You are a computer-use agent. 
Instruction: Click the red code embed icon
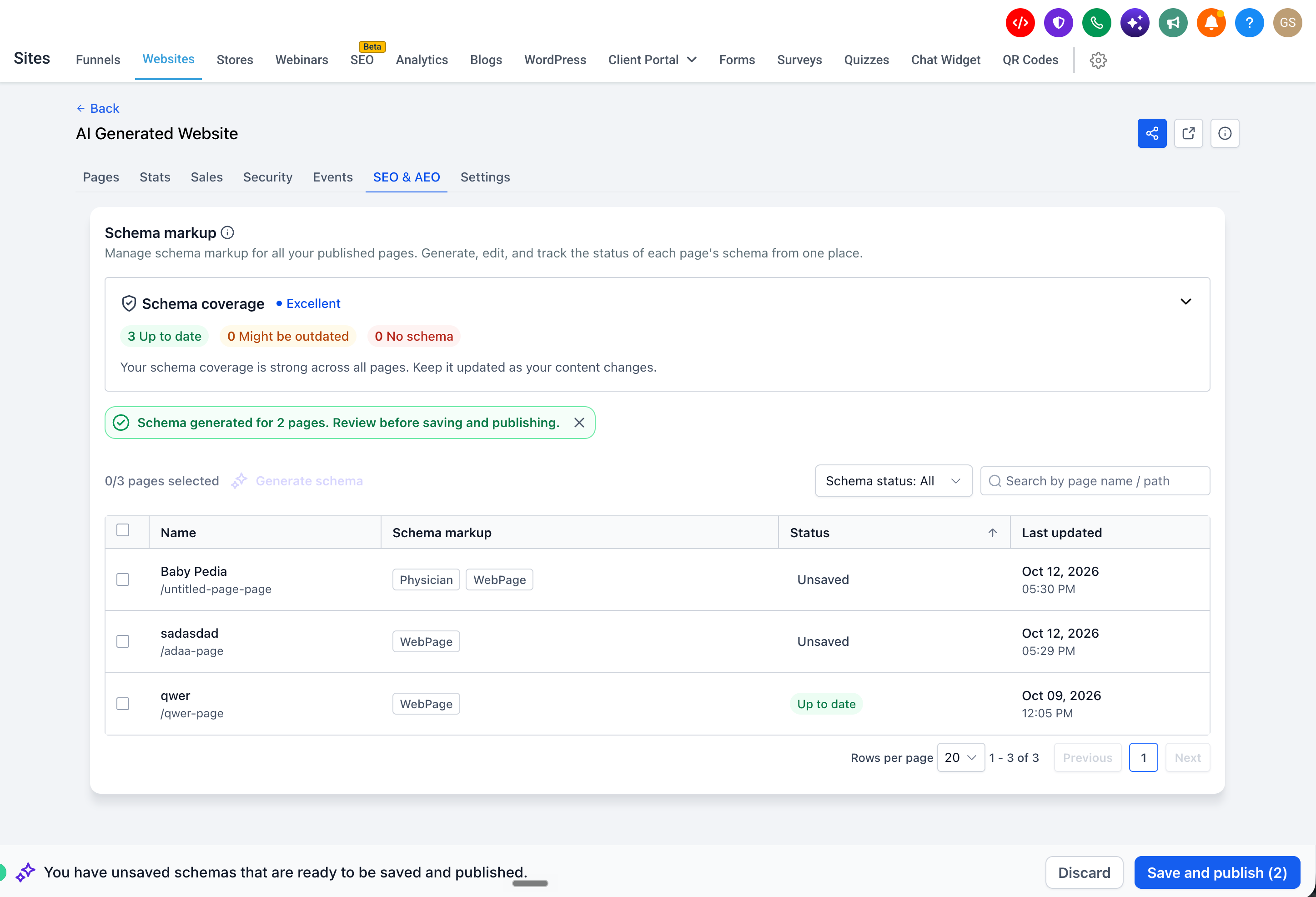[x=1020, y=23]
